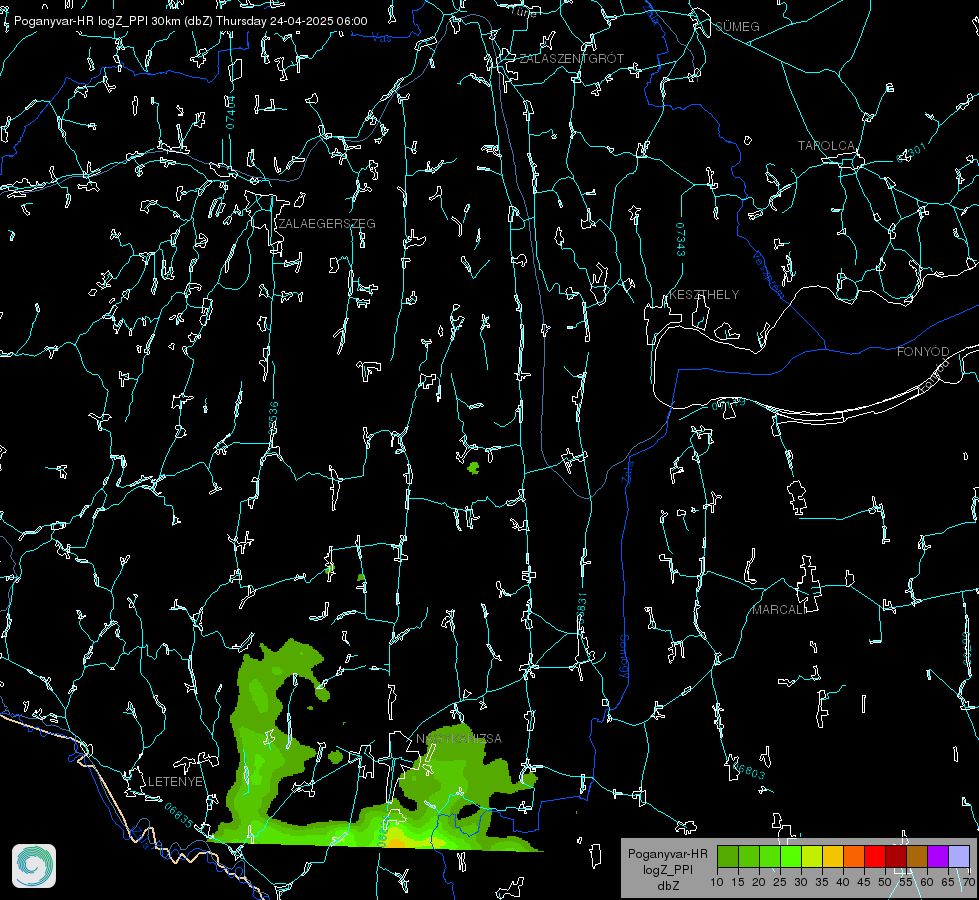This screenshot has height=900, width=979.
Task: Click the MARCALI town label
Action: coord(779,610)
